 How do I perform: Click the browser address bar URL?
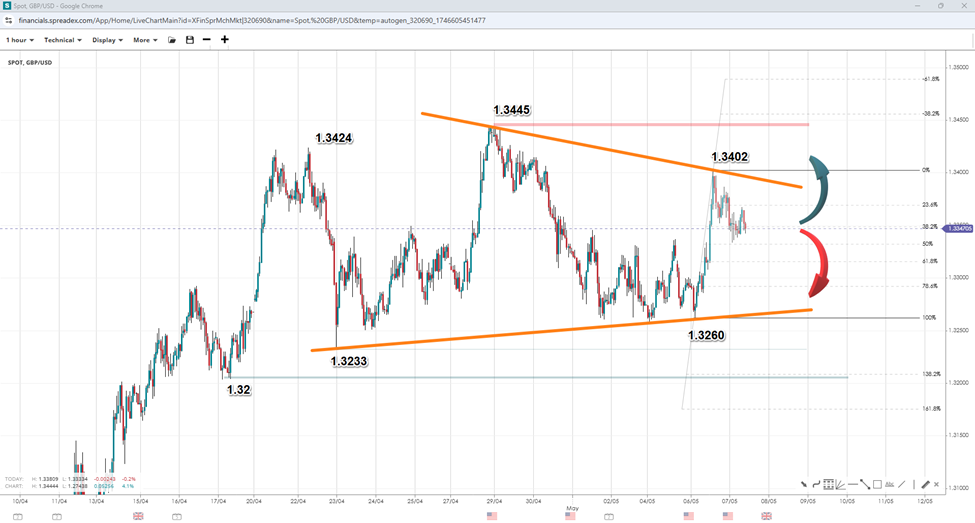pyautogui.click(x=250, y=19)
